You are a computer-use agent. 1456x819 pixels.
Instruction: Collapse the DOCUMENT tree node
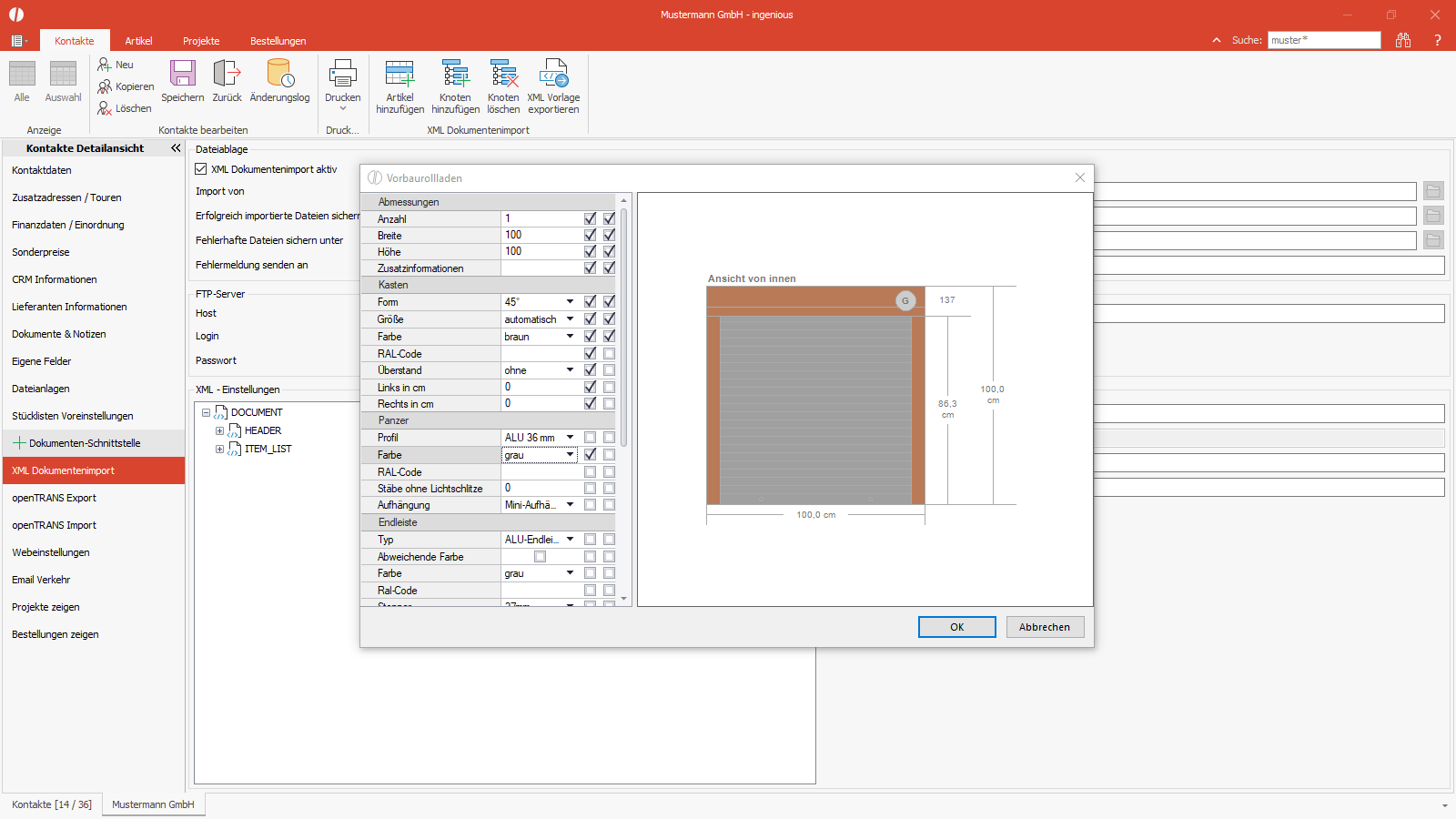(x=207, y=412)
